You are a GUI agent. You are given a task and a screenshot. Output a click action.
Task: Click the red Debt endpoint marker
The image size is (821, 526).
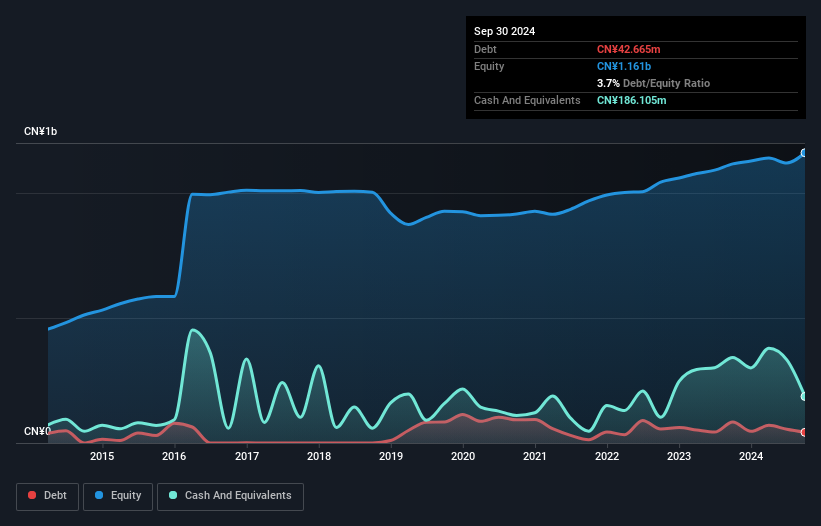coord(804,432)
